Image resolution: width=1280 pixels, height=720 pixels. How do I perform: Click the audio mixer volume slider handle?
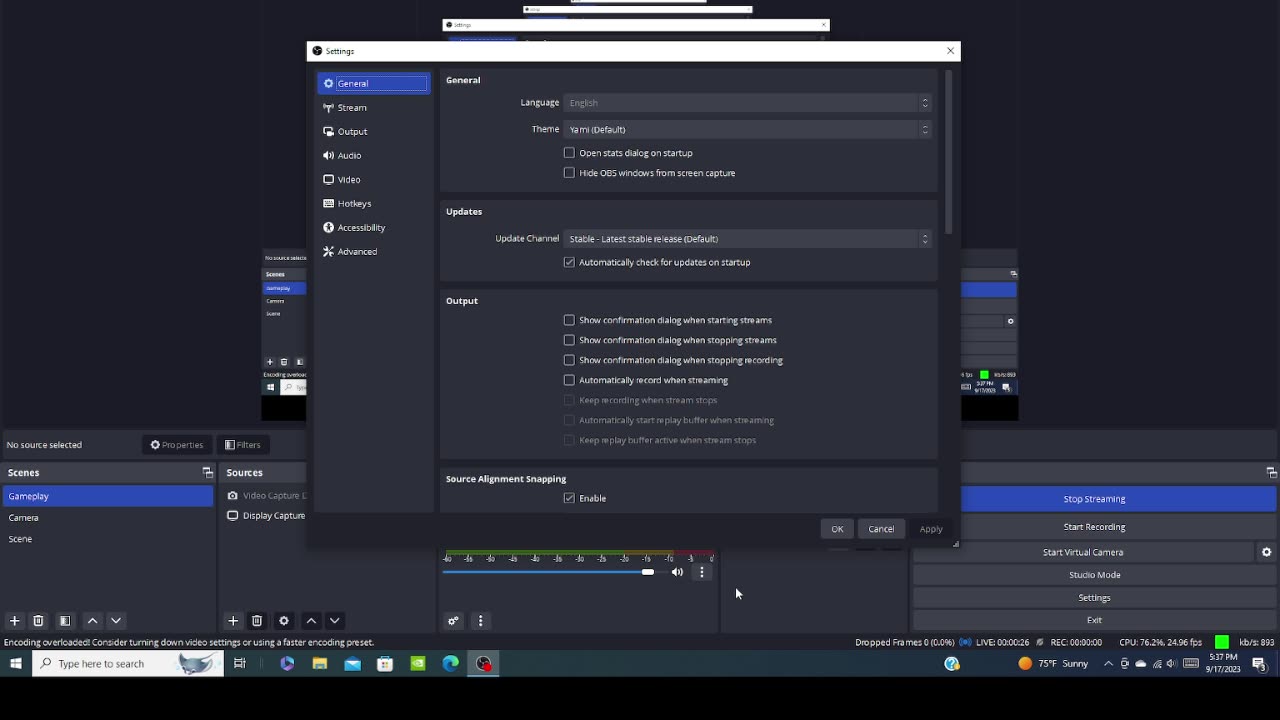[x=648, y=572]
